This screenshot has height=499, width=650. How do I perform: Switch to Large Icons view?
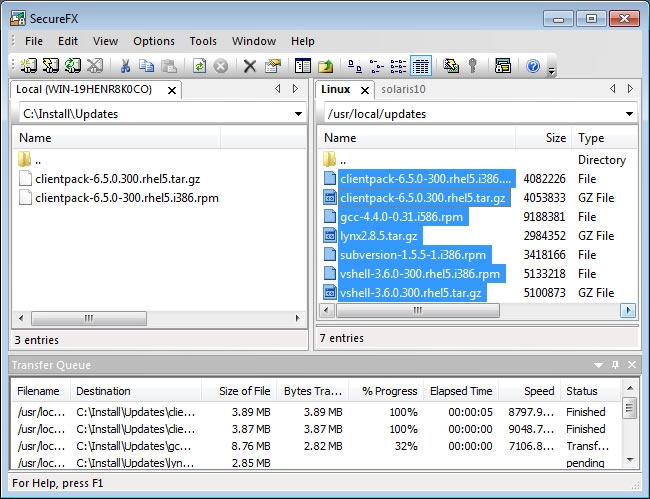point(354,65)
